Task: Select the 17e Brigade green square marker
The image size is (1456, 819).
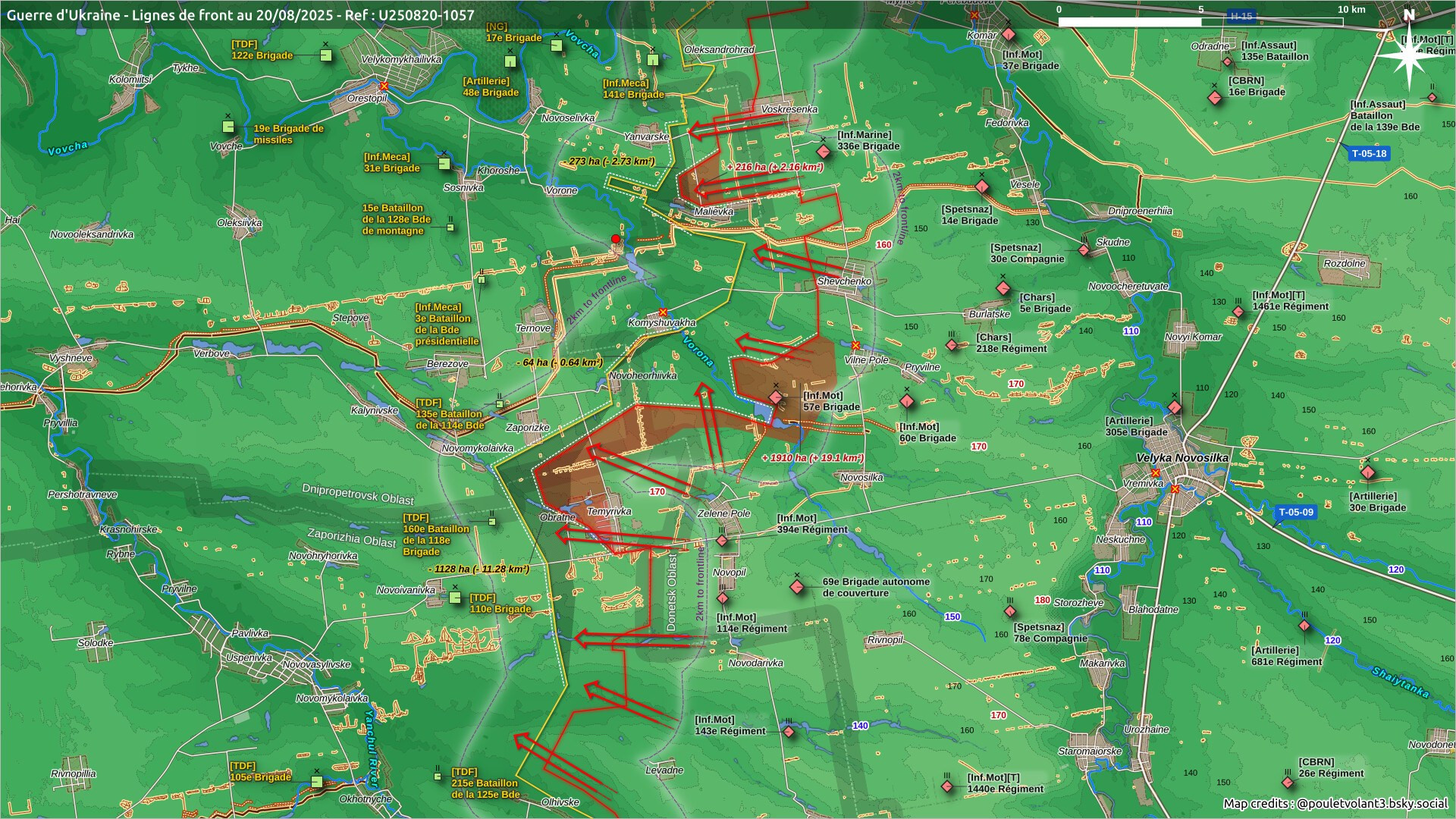Action: pos(557,45)
